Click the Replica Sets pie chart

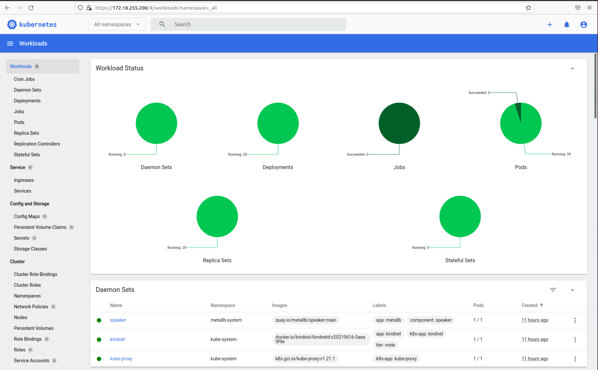pyautogui.click(x=217, y=216)
